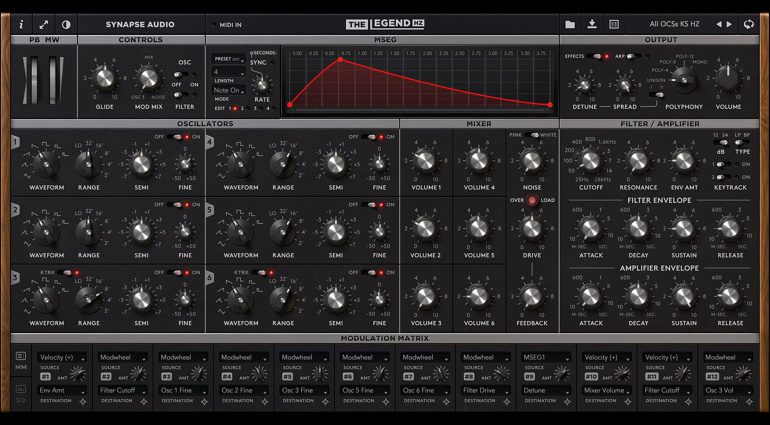The height and width of the screenshot is (425, 770).
Task: Click the target icon of slot #4 destination
Action: tap(265, 401)
